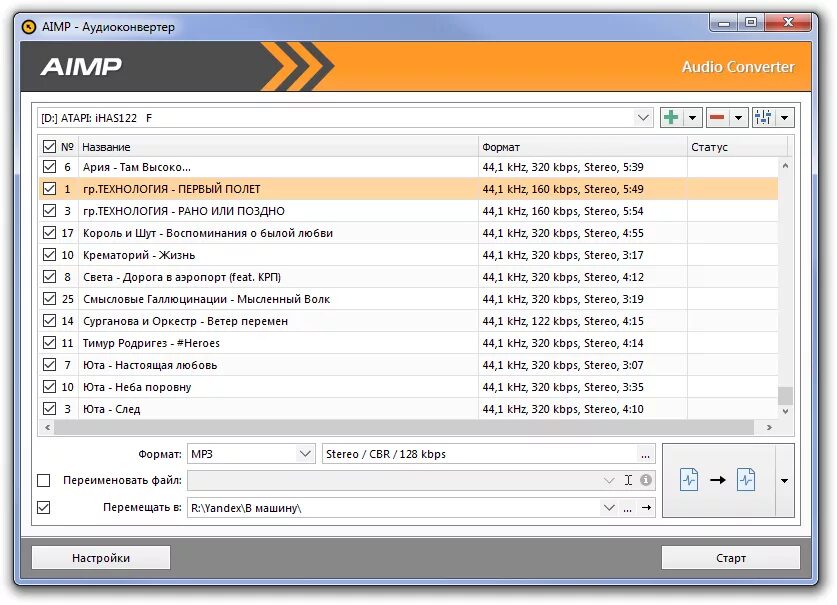Open encoder settings ellipsis button
837x605 pixels.
coord(645,454)
